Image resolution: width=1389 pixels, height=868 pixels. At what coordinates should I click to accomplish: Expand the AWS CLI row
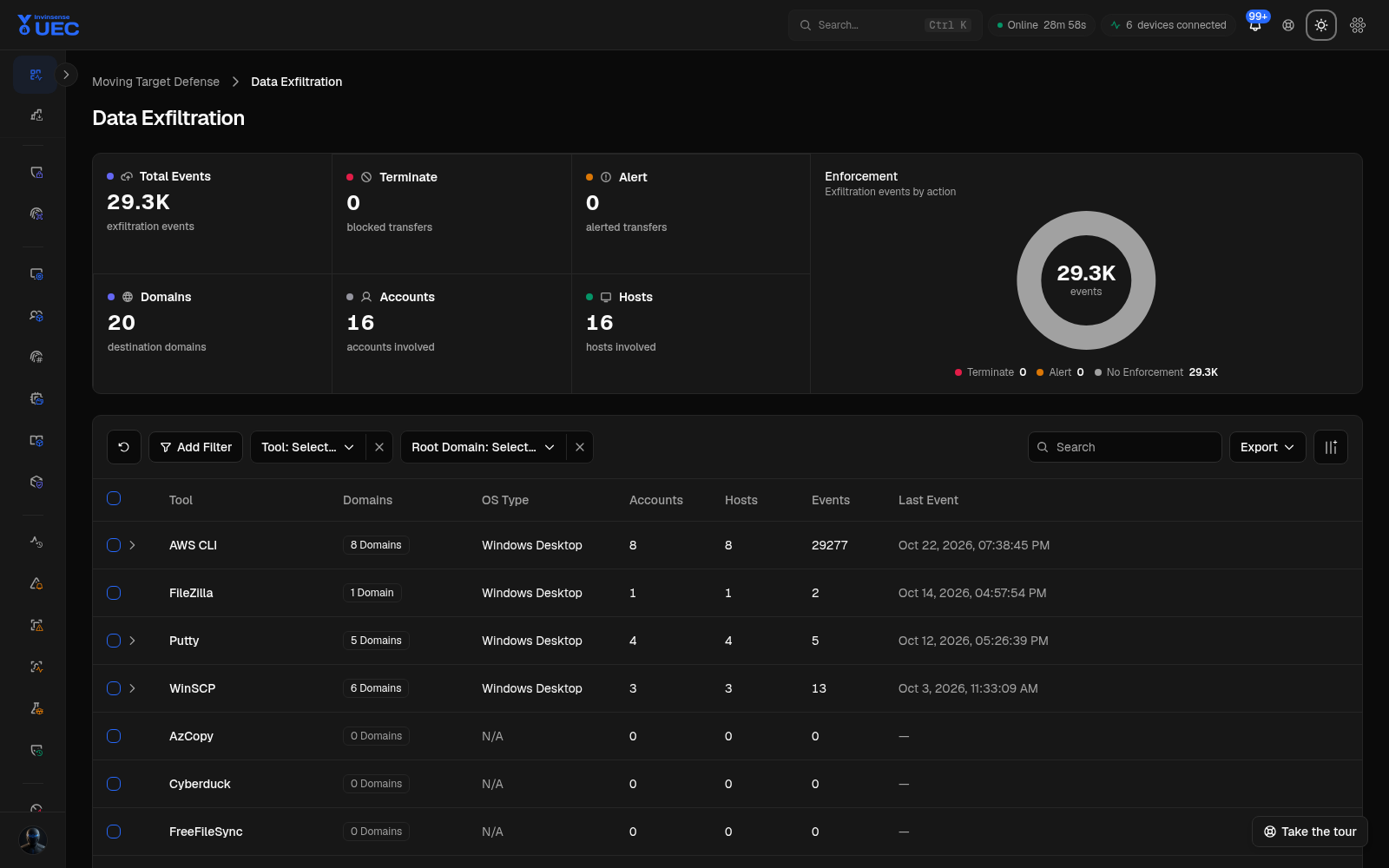[132, 545]
